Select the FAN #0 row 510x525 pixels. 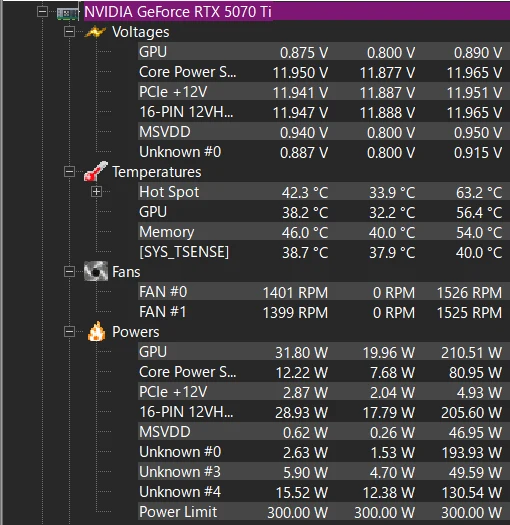(x=323, y=292)
